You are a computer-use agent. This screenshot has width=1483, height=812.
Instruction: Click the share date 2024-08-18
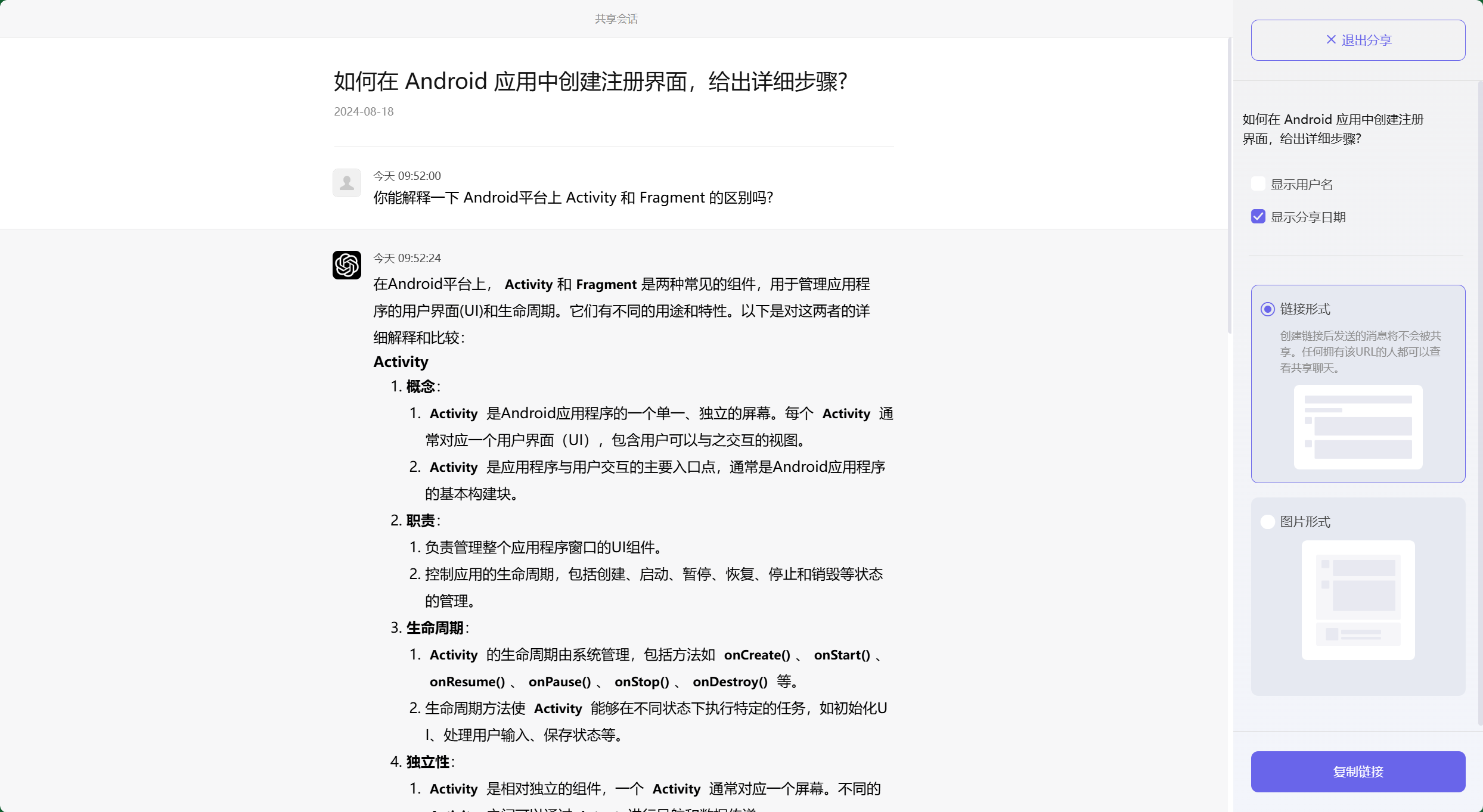pyautogui.click(x=363, y=111)
